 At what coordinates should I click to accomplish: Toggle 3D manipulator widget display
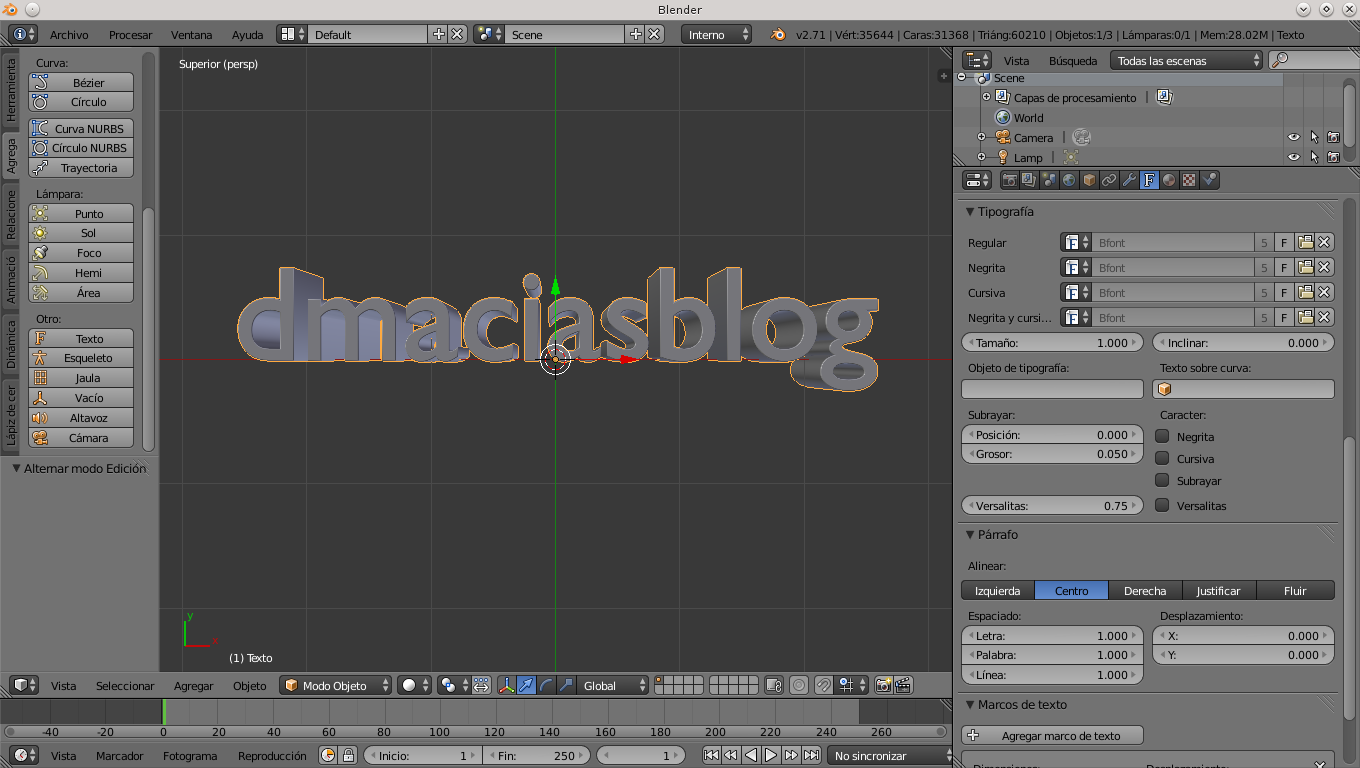[506, 685]
